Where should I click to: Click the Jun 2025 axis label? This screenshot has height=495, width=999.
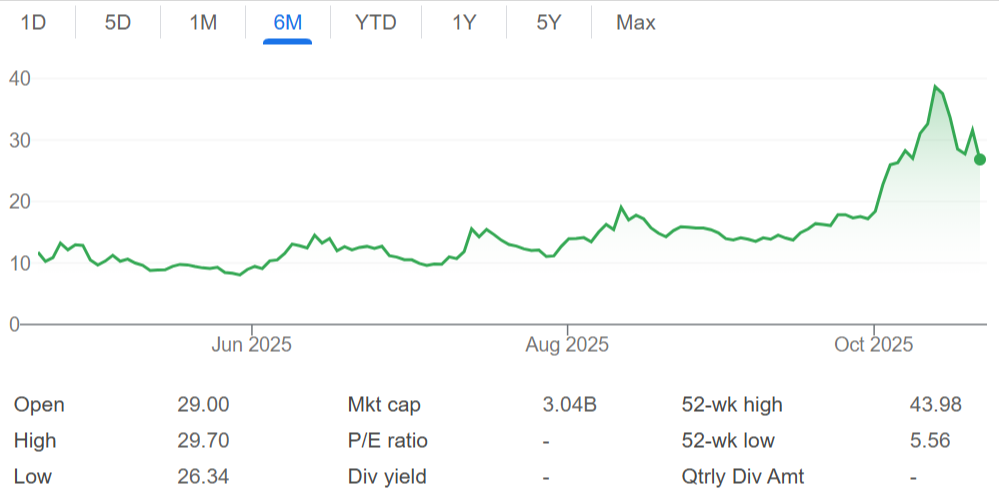(x=252, y=345)
